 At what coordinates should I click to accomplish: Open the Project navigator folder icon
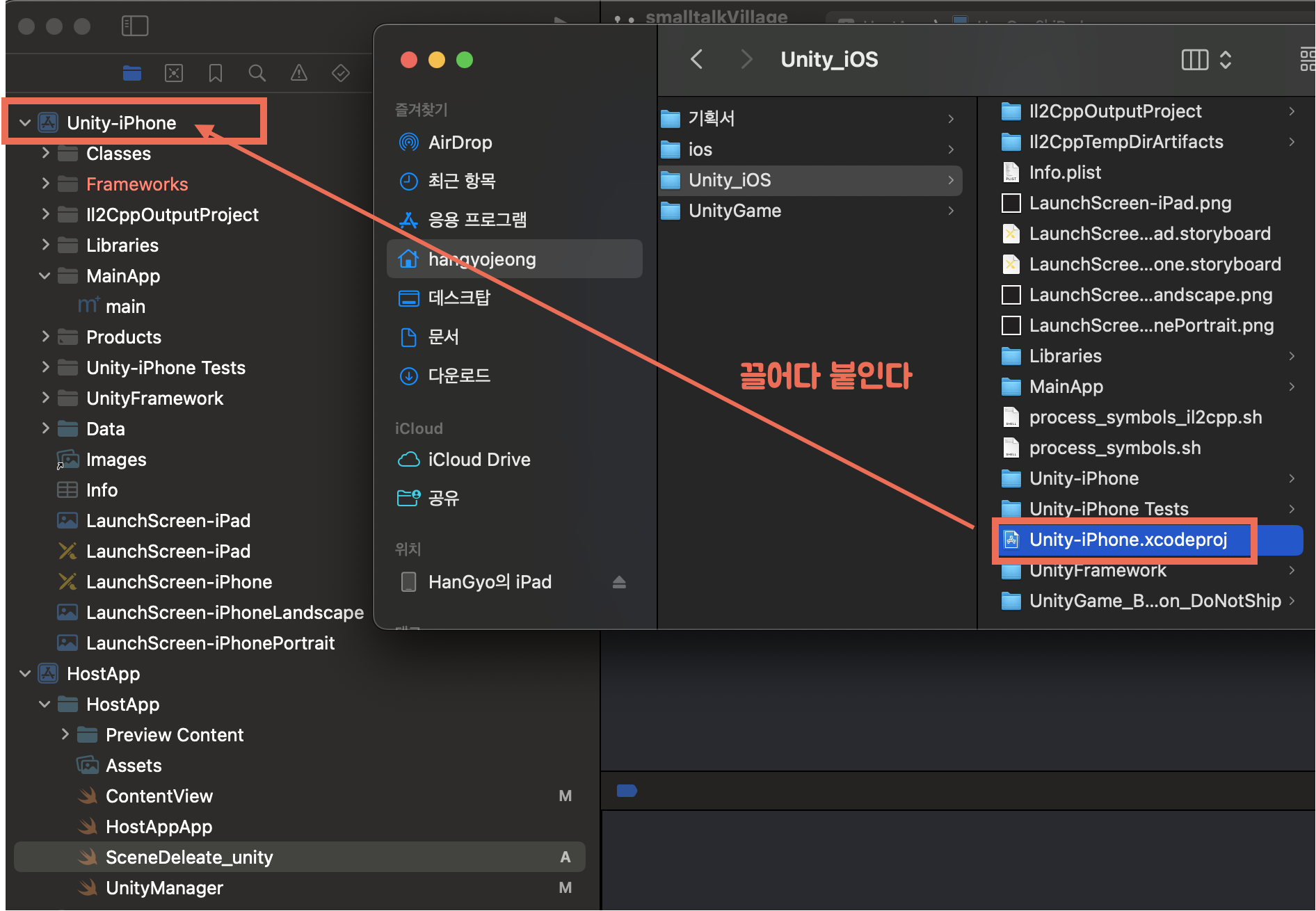[132, 73]
